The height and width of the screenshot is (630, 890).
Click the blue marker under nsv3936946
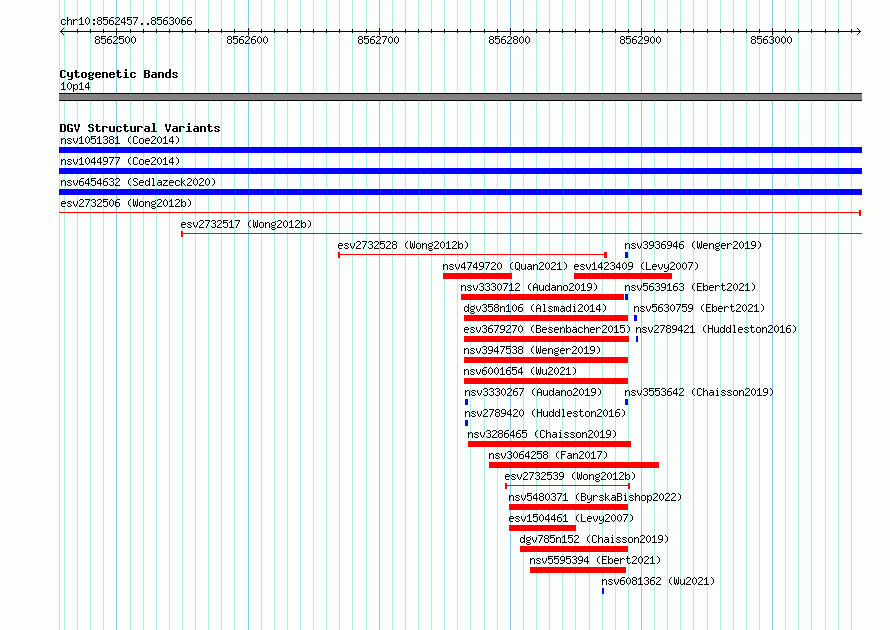point(626,255)
